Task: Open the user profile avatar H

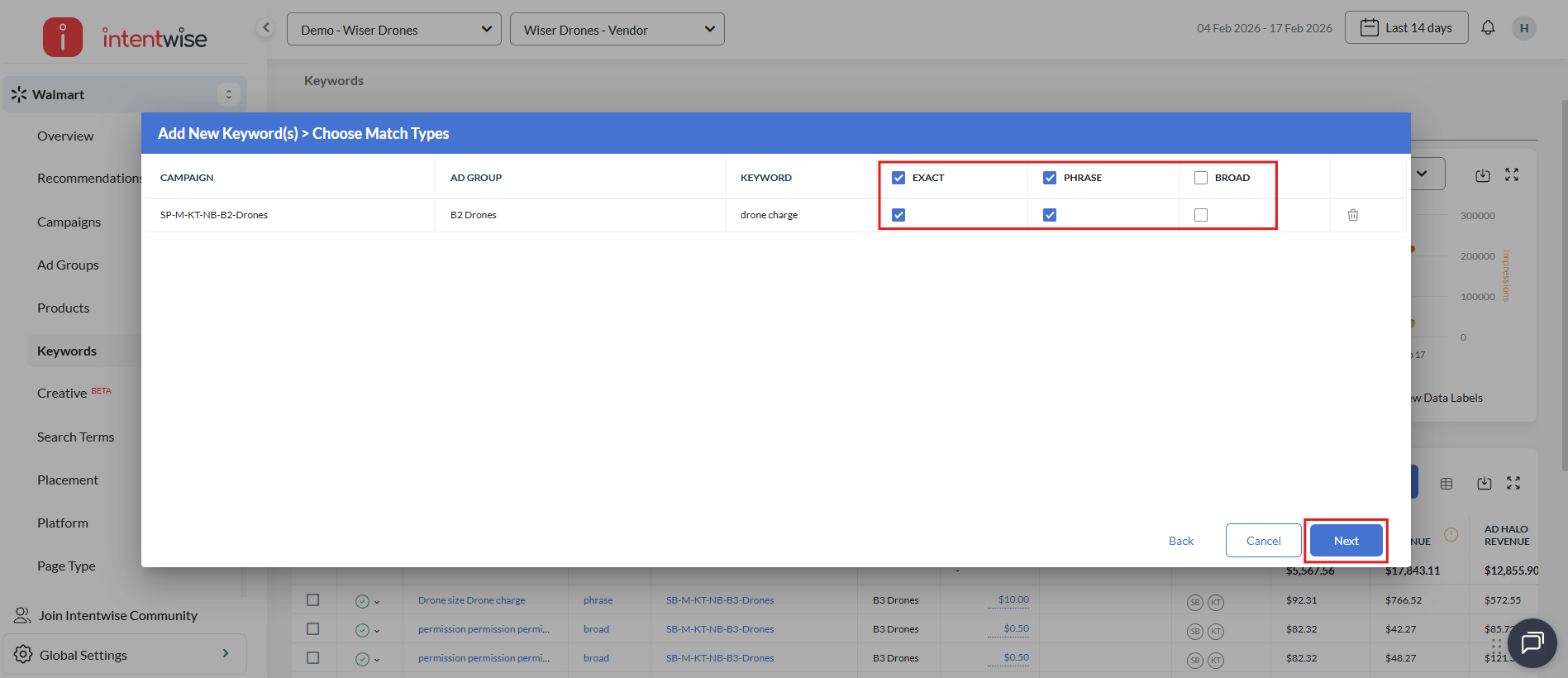Action: coord(1523,28)
